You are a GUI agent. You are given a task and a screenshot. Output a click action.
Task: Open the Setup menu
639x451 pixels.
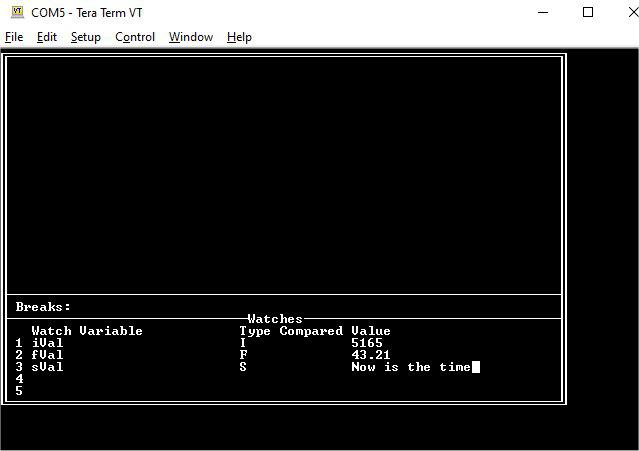pos(85,37)
